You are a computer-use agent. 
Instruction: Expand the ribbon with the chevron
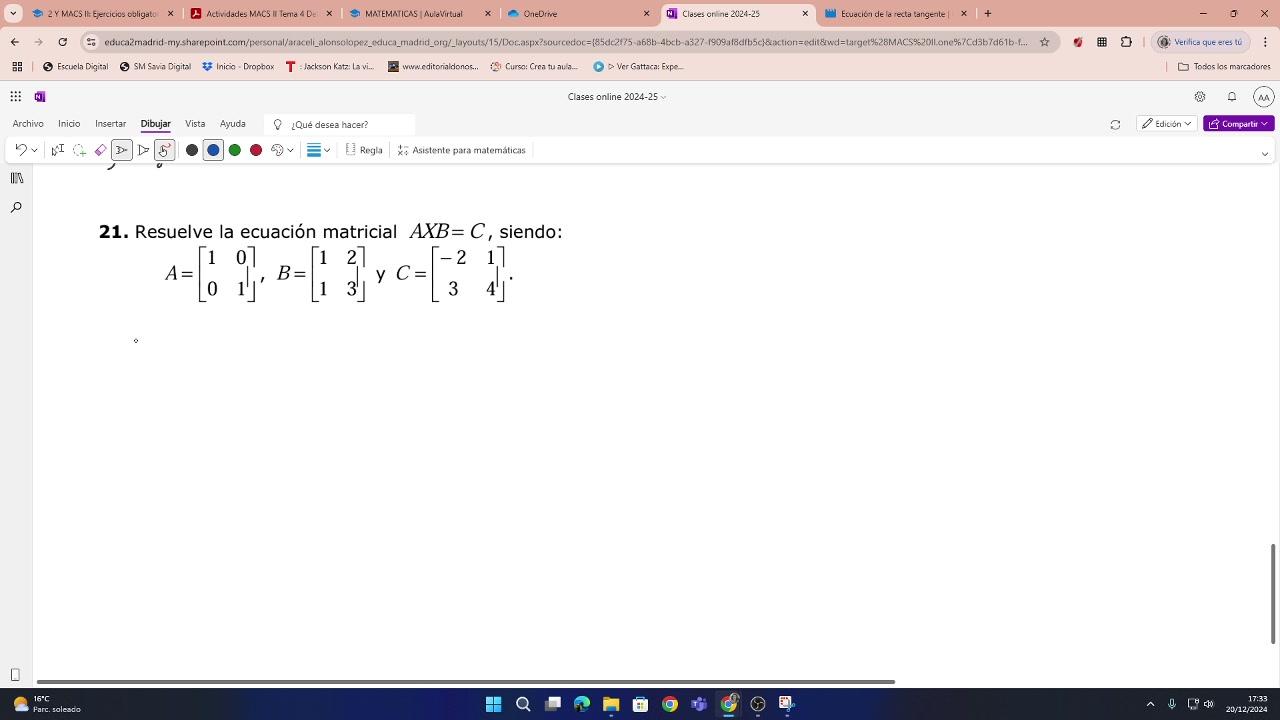[1265, 154]
